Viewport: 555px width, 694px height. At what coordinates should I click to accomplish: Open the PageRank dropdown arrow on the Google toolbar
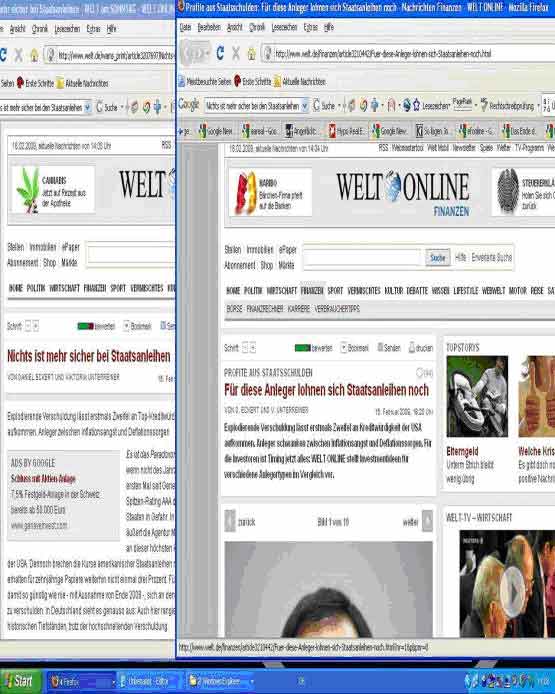476,106
